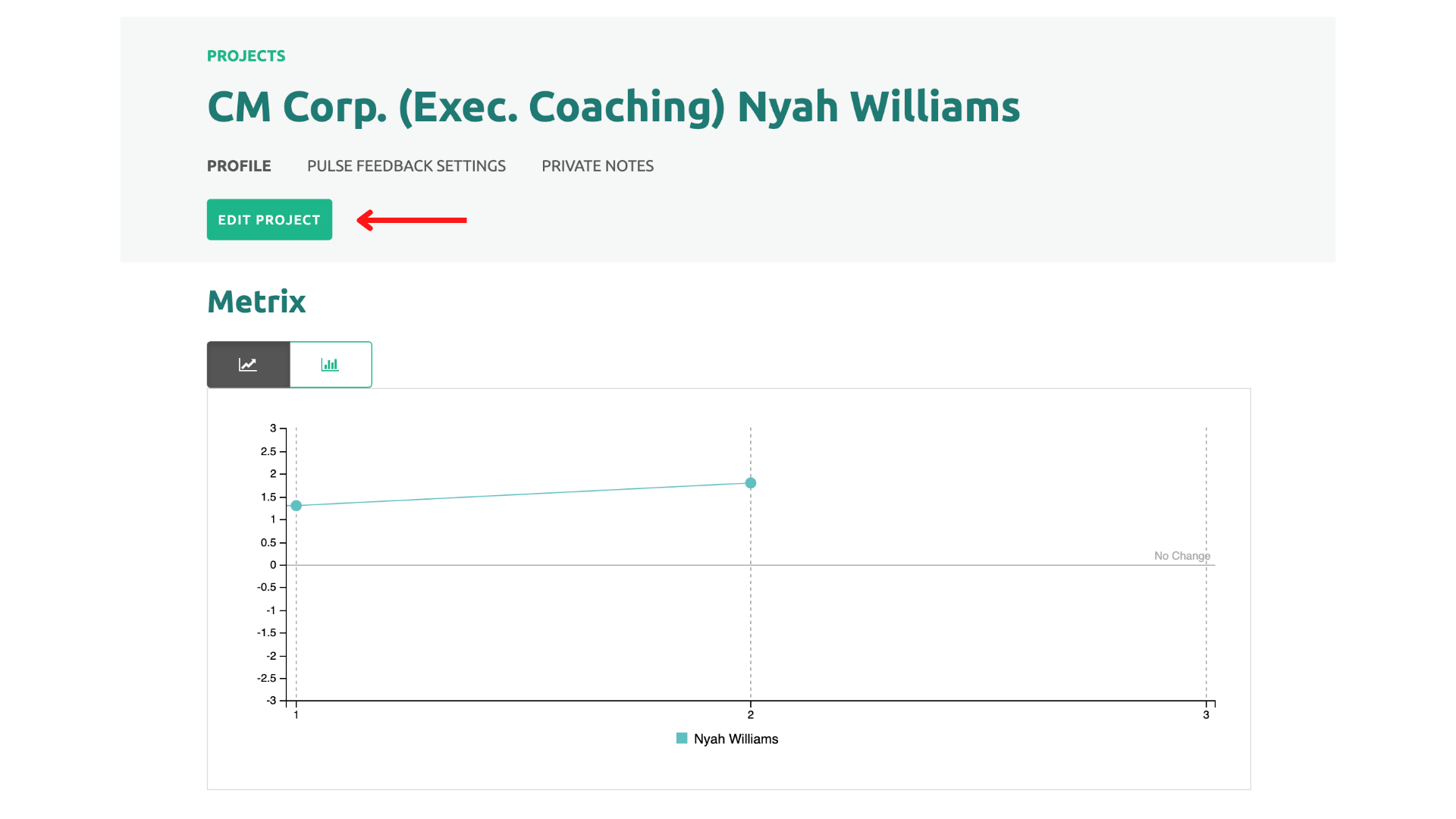The image size is (1456, 819).
Task: Click the x-axis label 2
Action: pos(751,715)
